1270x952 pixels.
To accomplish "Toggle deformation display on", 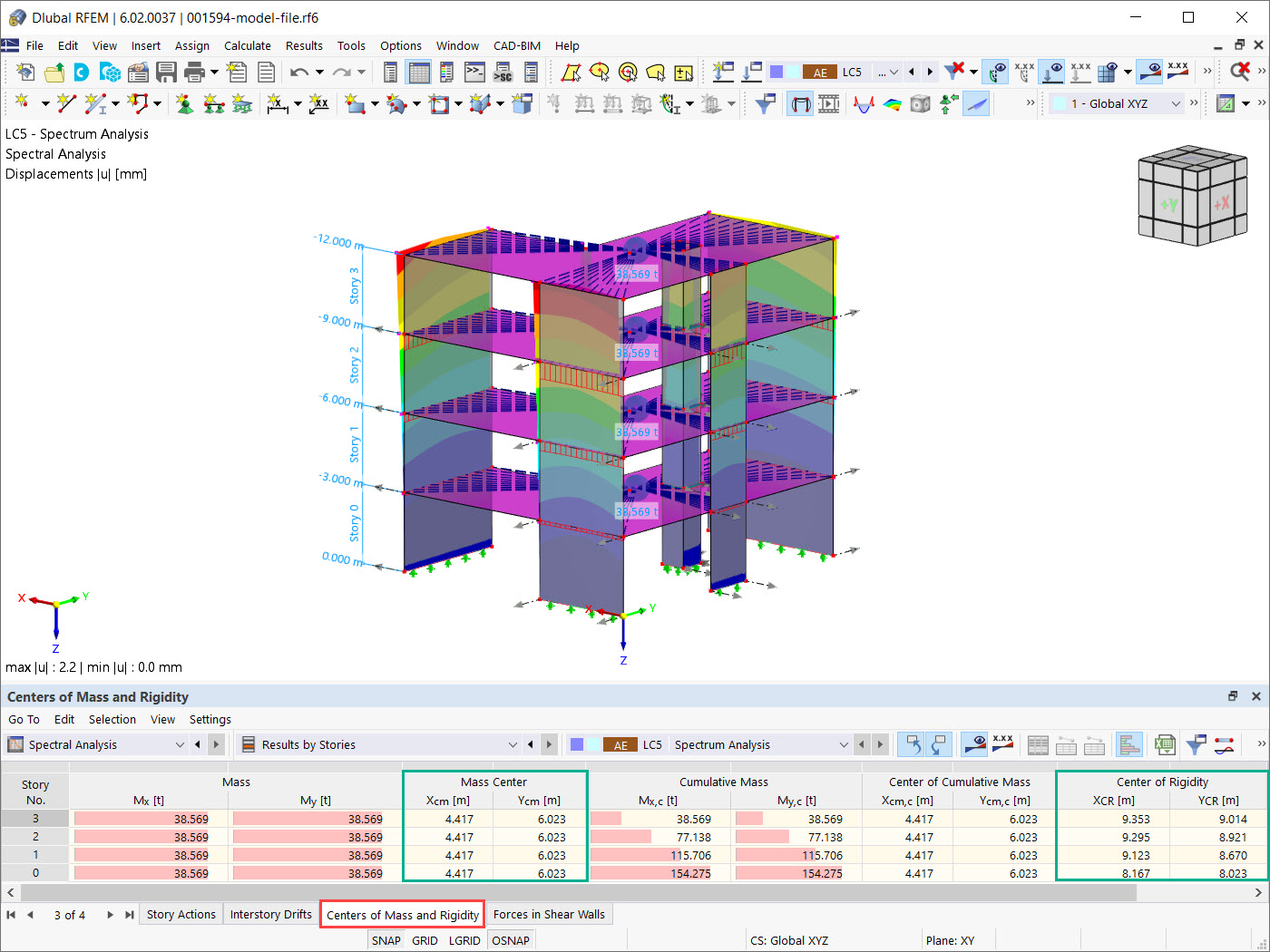I will point(800,103).
